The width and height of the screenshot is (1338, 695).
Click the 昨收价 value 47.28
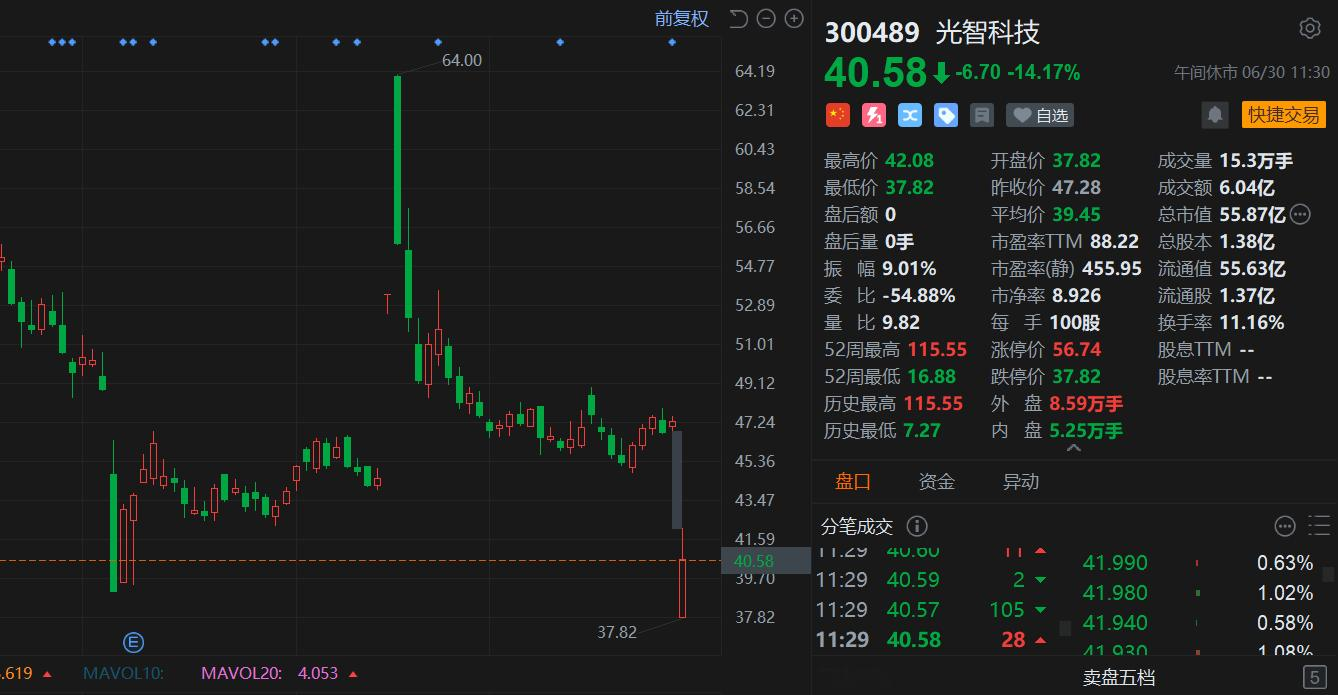coord(1076,187)
